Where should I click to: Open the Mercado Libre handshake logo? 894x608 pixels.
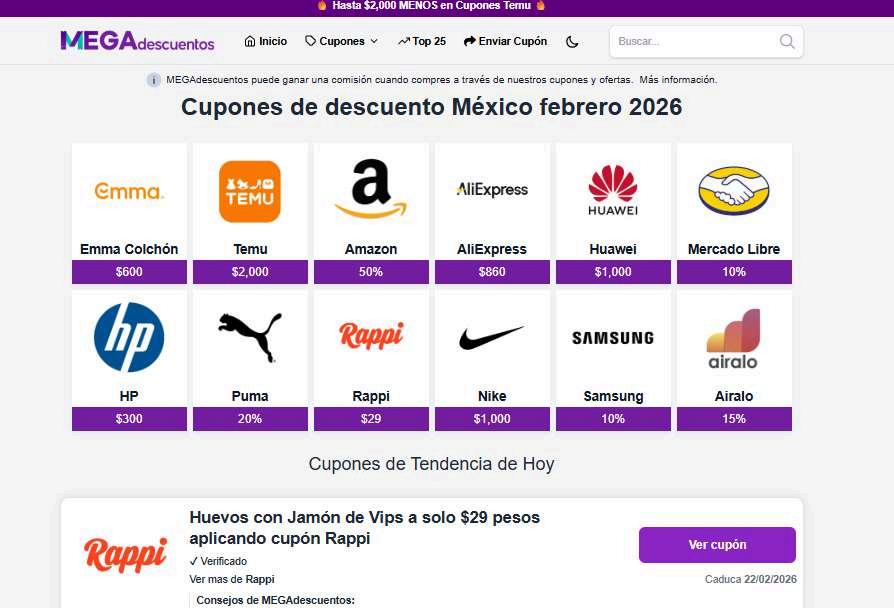pos(734,190)
